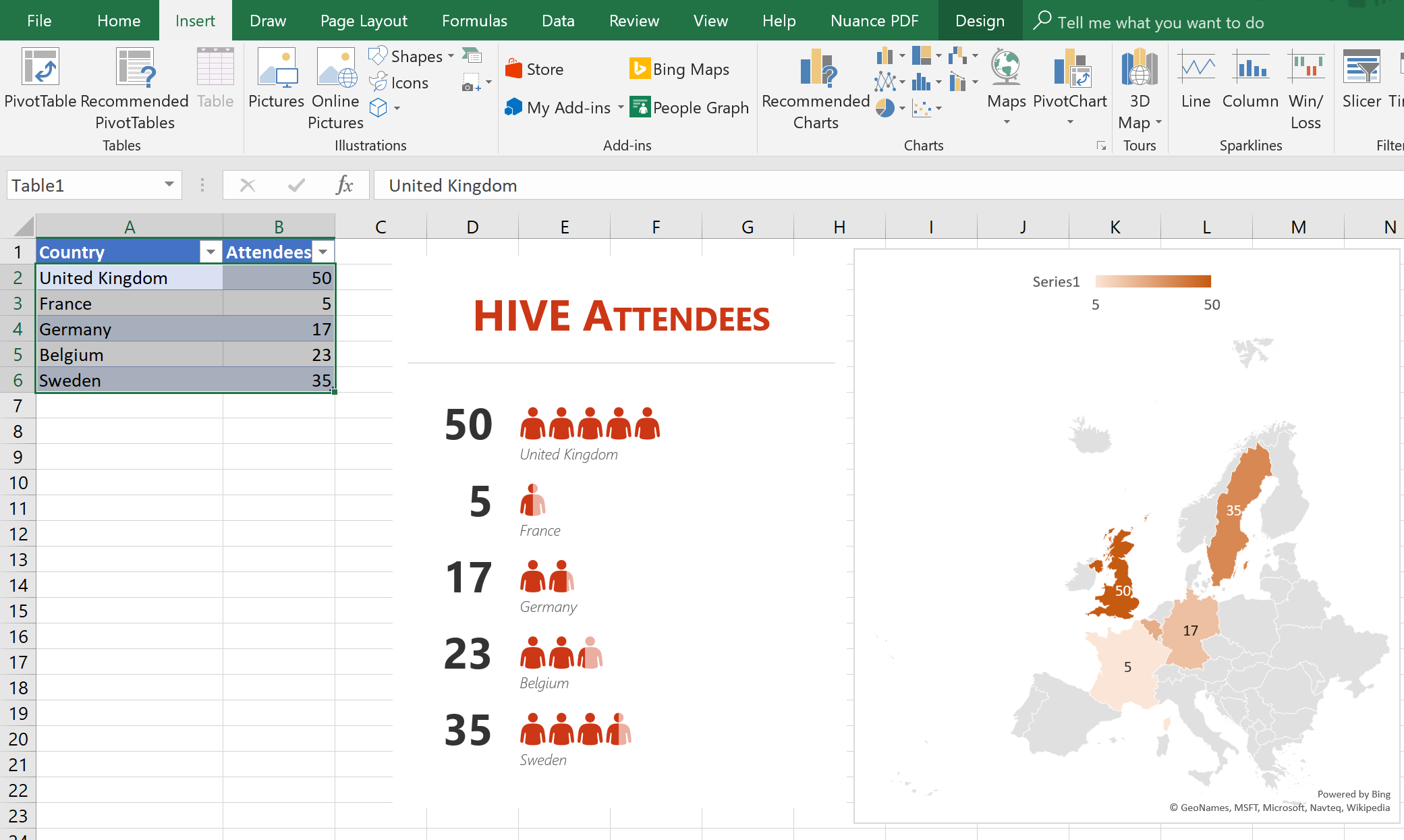Viewport: 1404px width, 840px height.
Task: Insert Pictures from this device
Action: click(277, 78)
